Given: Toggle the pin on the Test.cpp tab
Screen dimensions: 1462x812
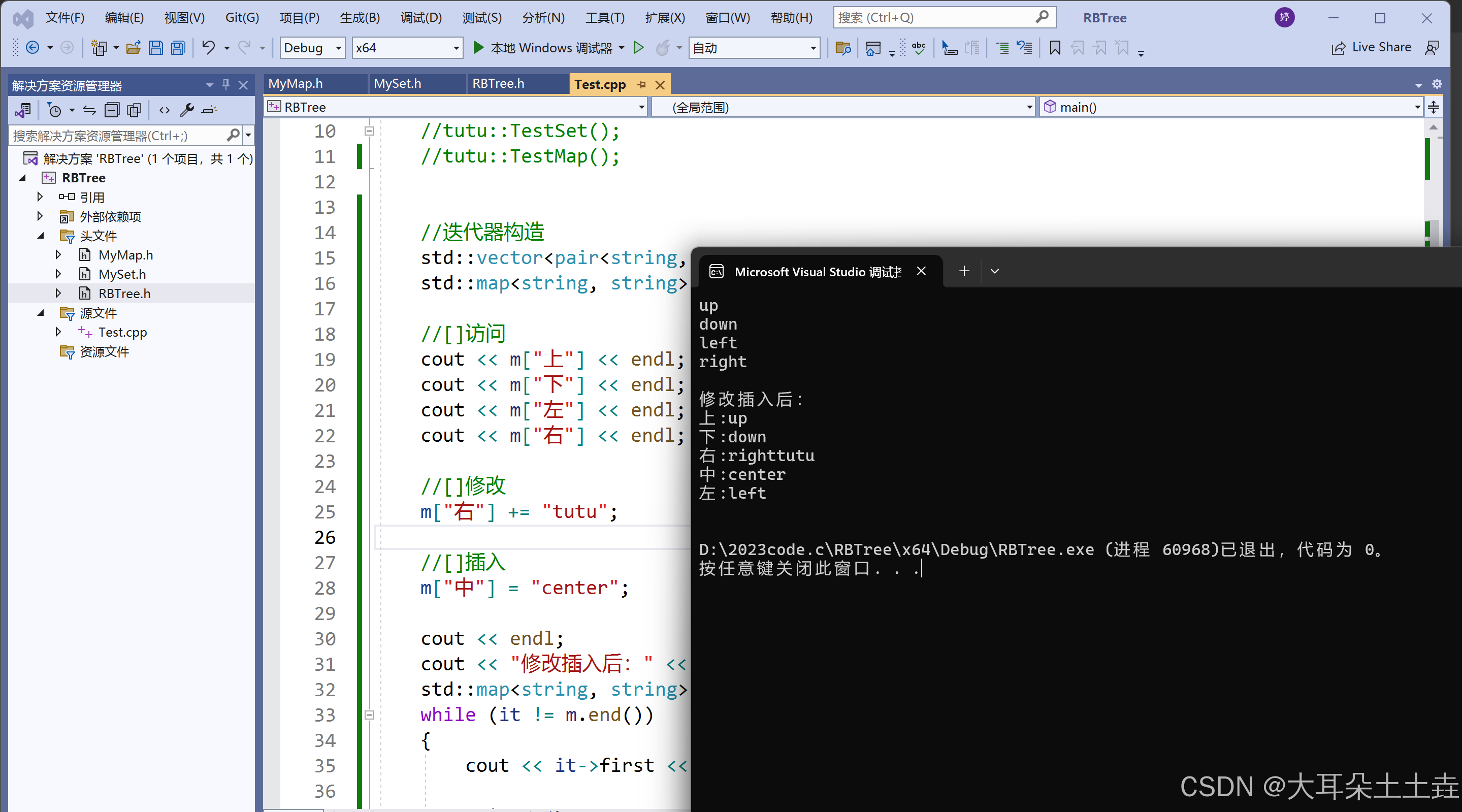Looking at the screenshot, I should click(641, 84).
